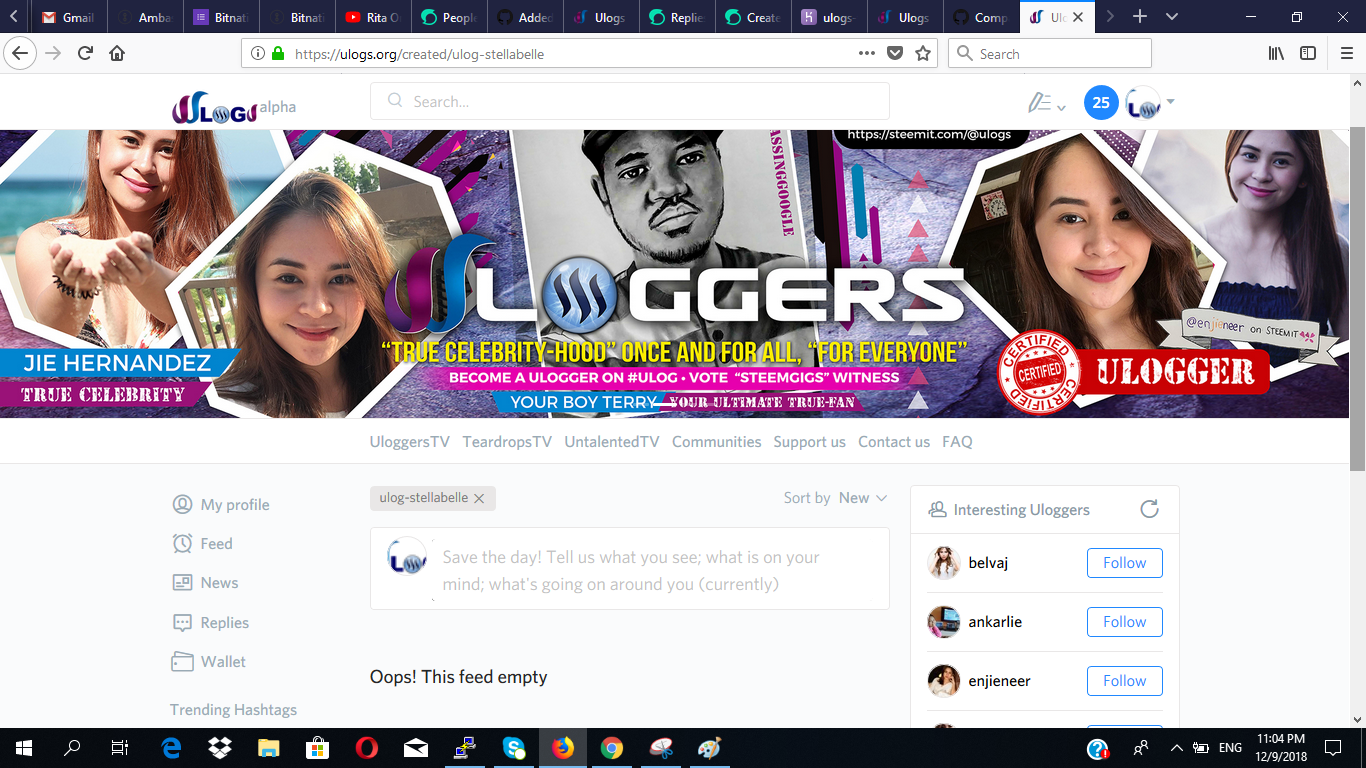The image size is (1366, 768).
Task: Open Replies from the sidebar
Action: click(211, 622)
